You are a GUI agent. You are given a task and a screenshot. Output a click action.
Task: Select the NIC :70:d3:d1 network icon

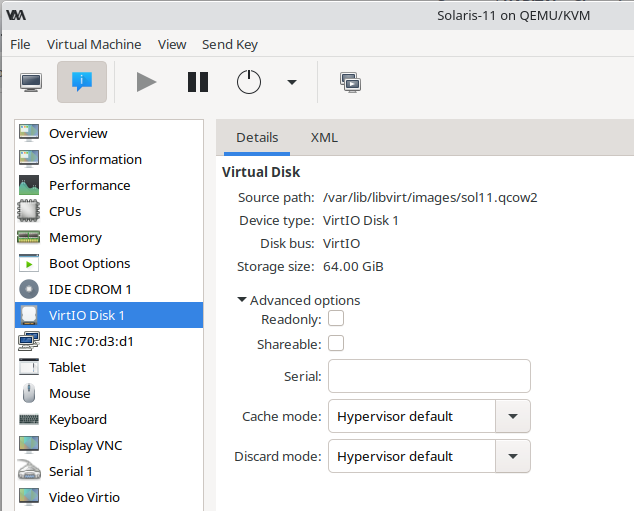[x=29, y=341]
